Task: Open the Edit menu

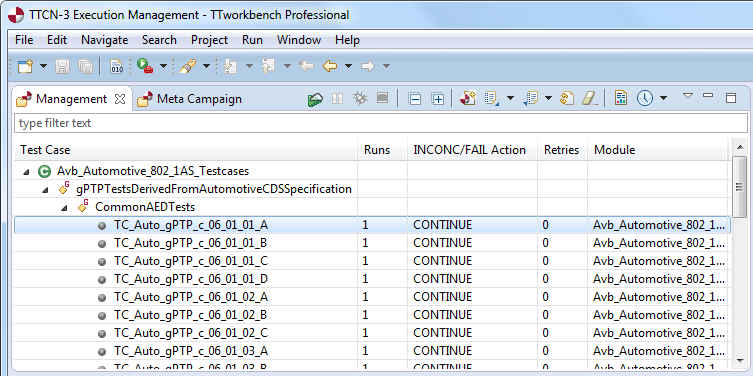Action: click(57, 40)
